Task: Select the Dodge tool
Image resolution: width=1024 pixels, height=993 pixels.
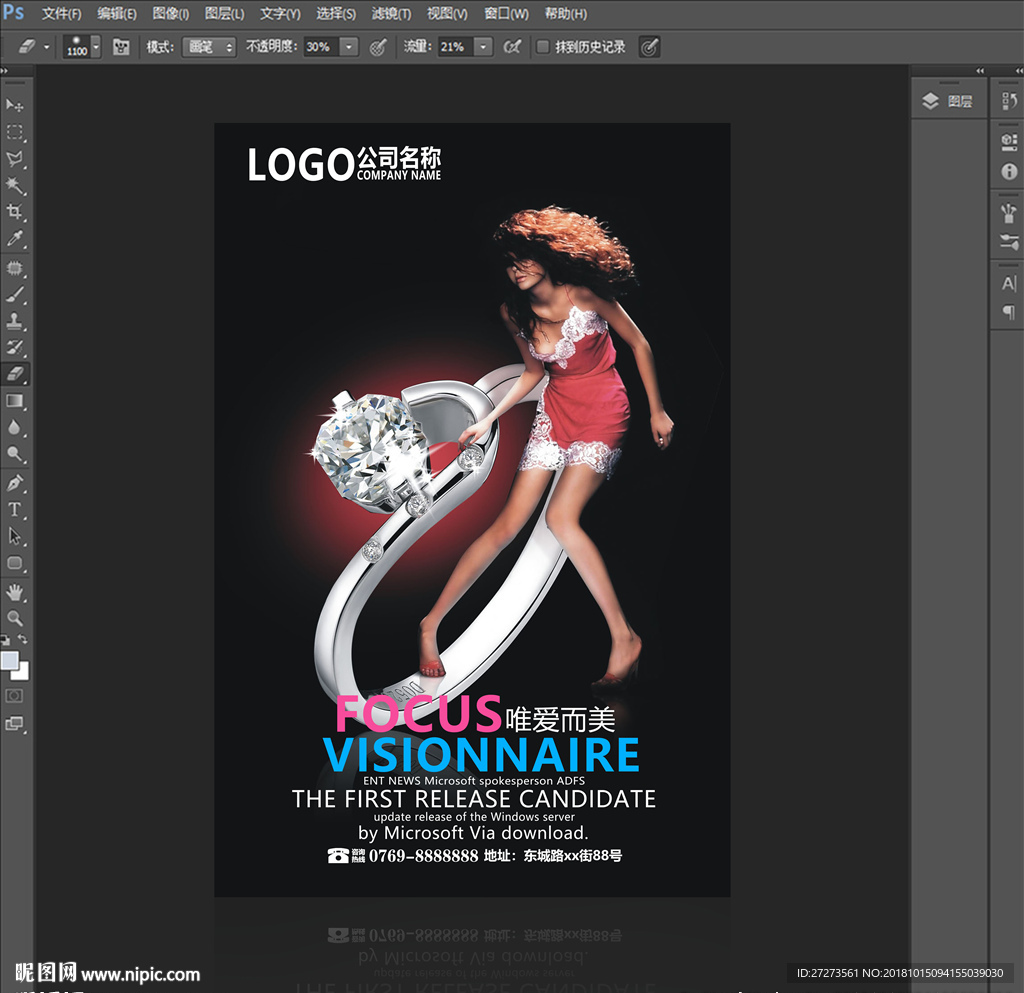Action: pyautogui.click(x=14, y=454)
